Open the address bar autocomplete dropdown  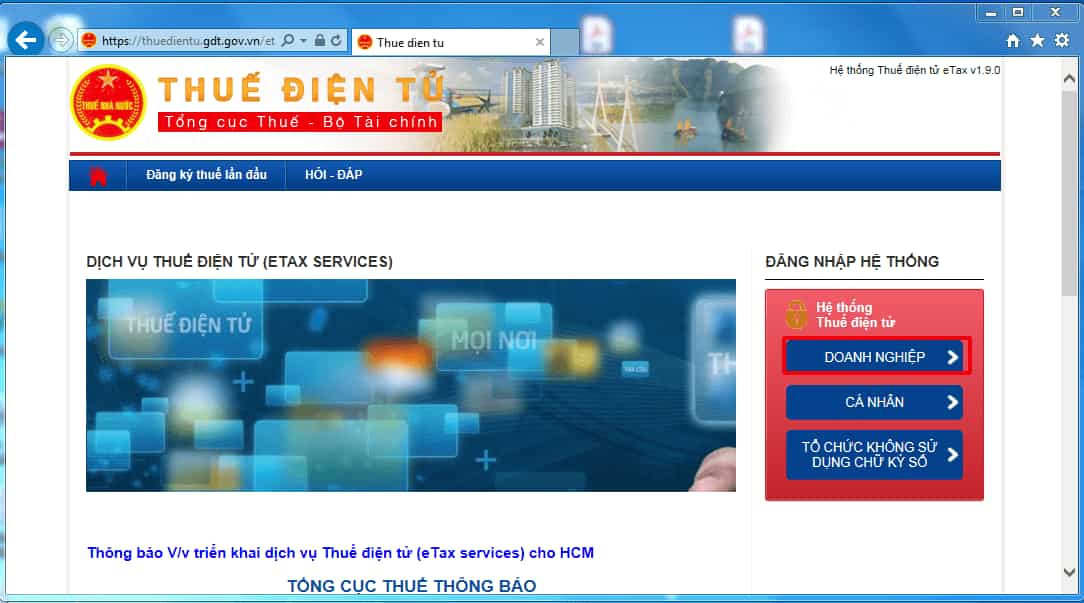tap(301, 38)
